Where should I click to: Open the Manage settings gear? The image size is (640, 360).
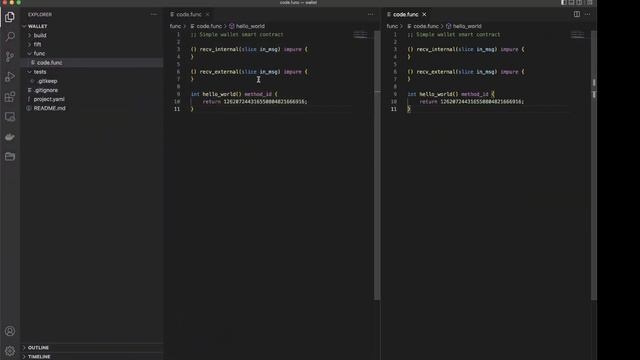coord(10,351)
